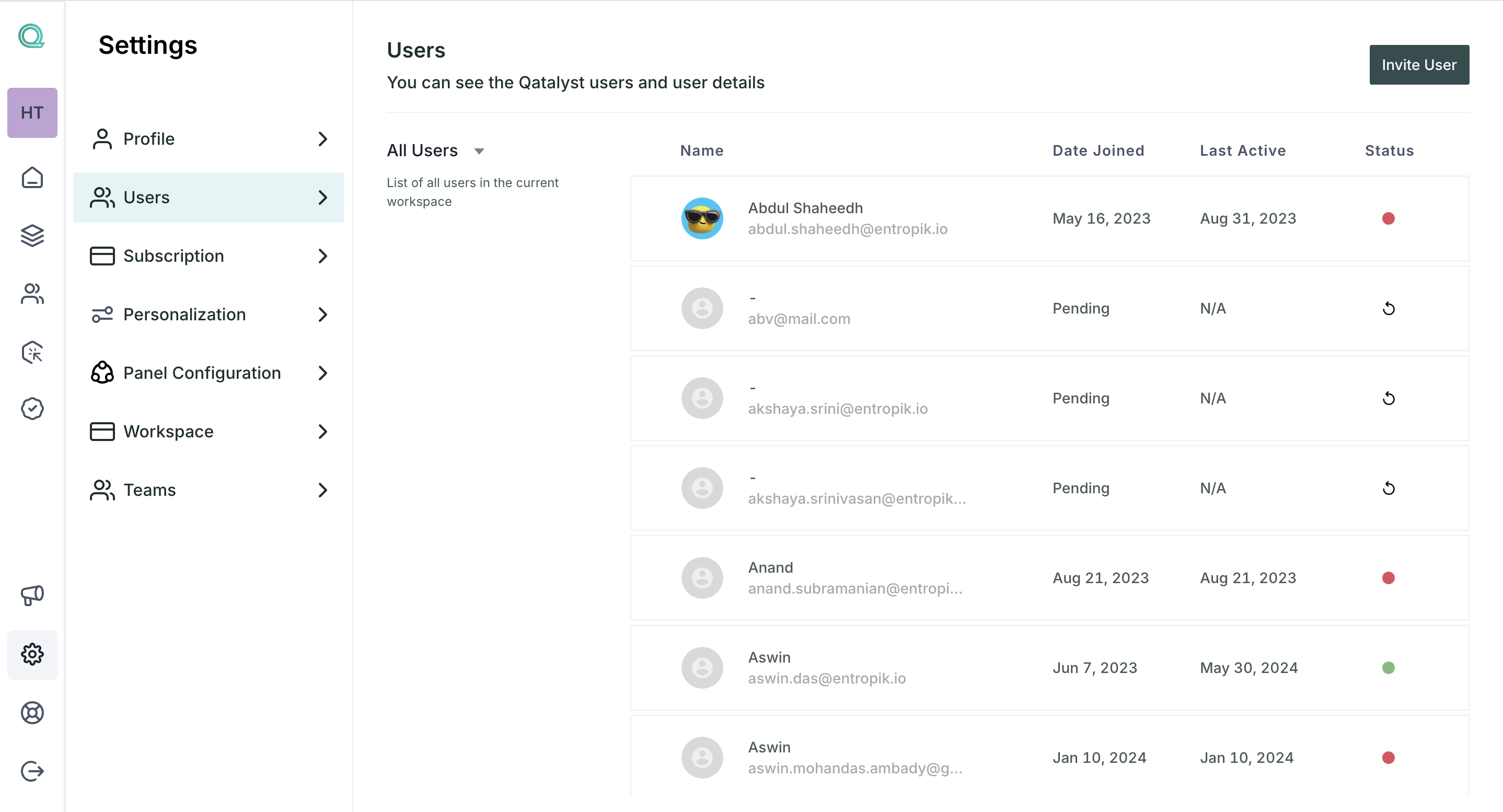Click the Qatalyst logo icon
1503x812 pixels.
31,36
